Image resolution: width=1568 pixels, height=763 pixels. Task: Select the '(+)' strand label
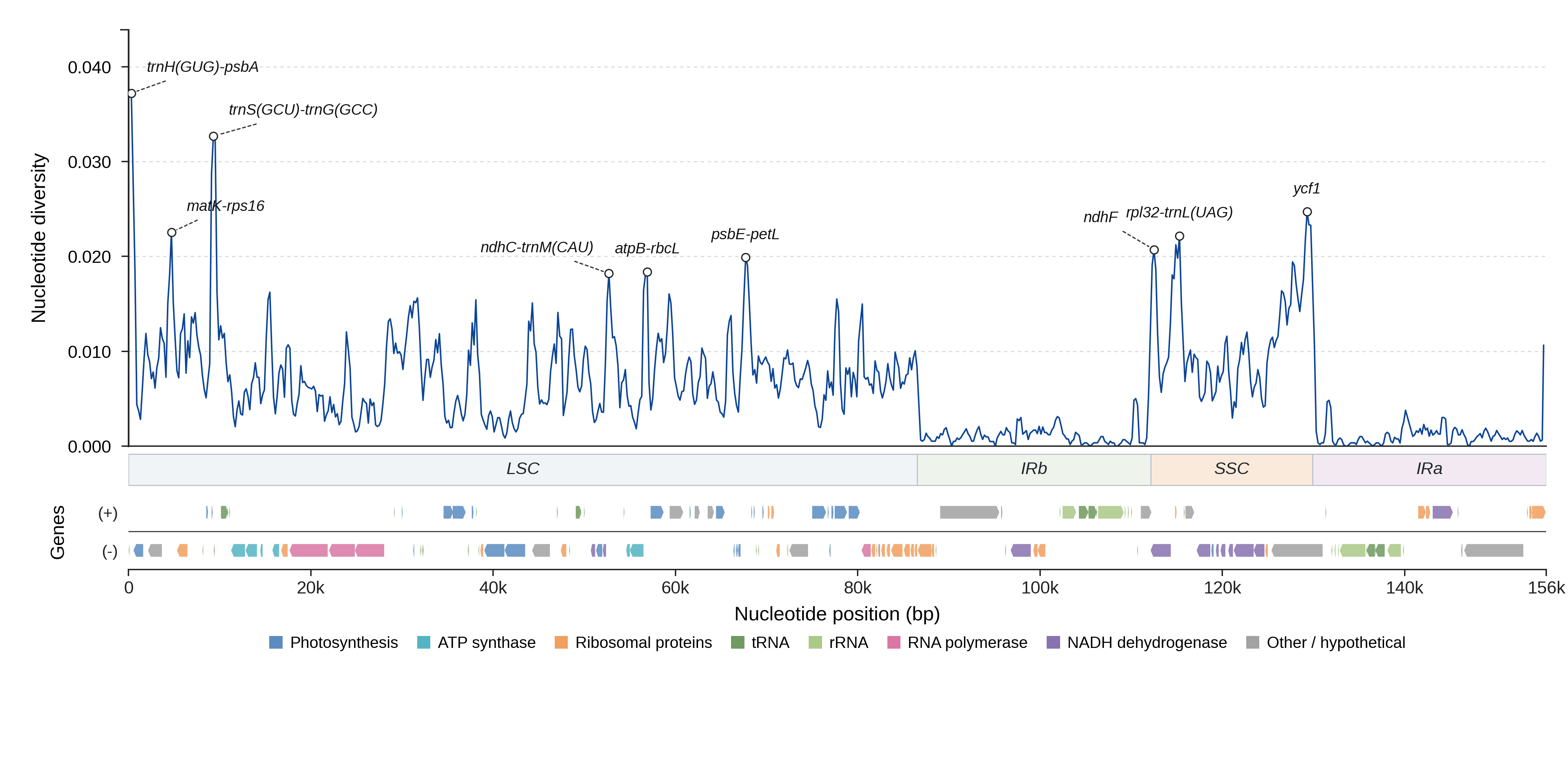point(108,513)
